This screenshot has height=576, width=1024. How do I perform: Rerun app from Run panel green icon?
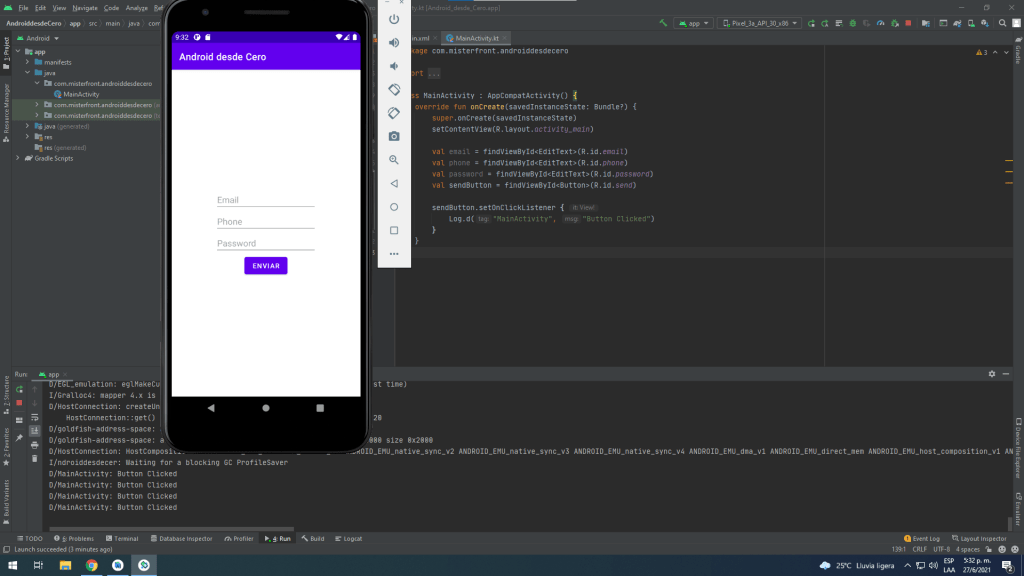point(20,389)
